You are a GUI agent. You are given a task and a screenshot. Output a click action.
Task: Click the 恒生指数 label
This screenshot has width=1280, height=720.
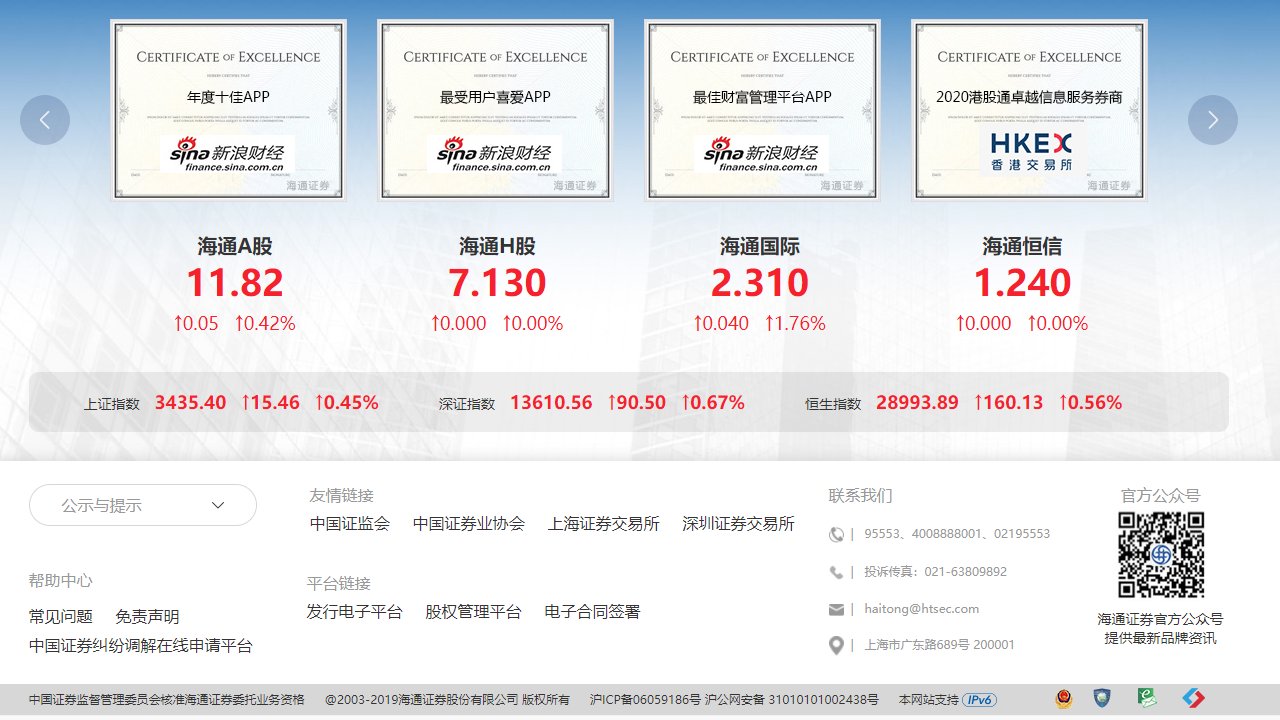click(833, 404)
